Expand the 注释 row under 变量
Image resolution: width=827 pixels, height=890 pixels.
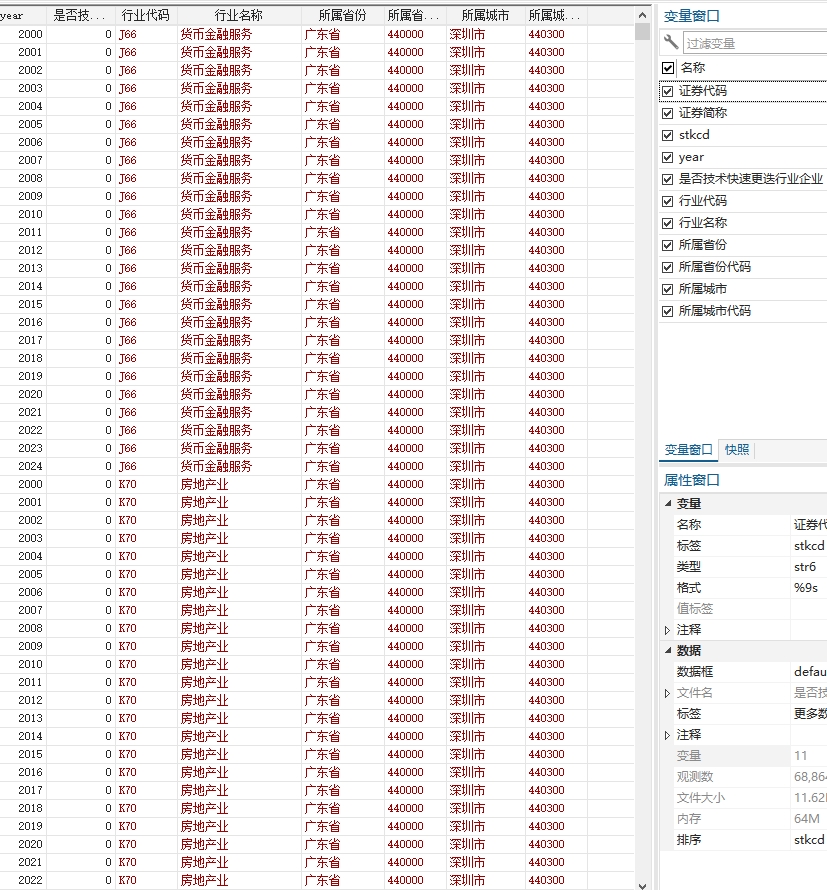[x=668, y=630]
